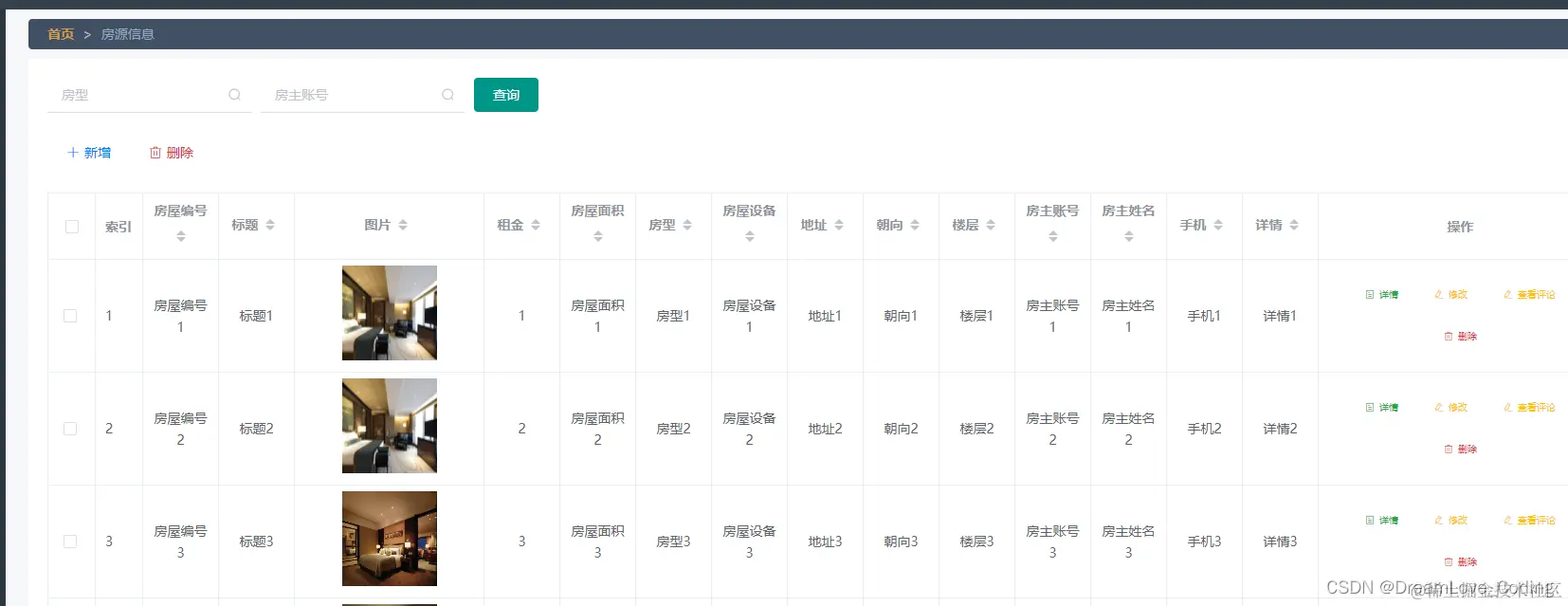Sort by 租金 column arrows

[x=536, y=225]
